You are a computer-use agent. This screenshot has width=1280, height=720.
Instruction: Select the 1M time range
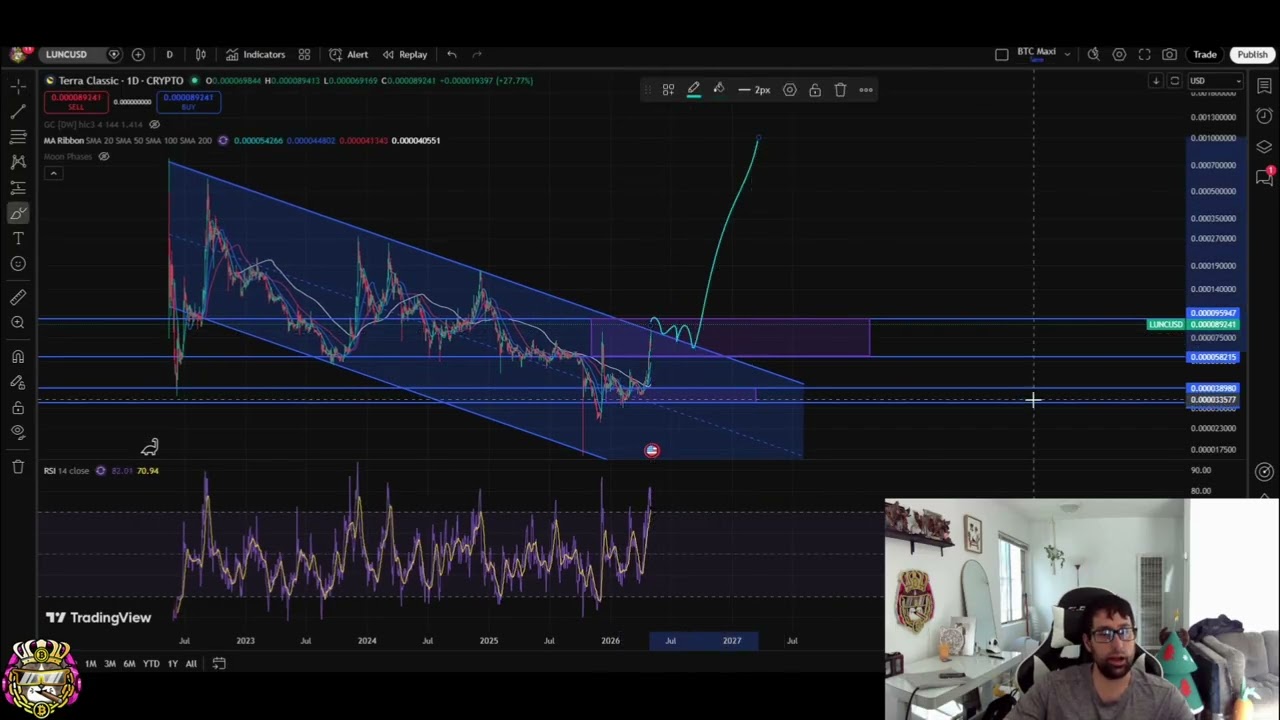pos(90,664)
